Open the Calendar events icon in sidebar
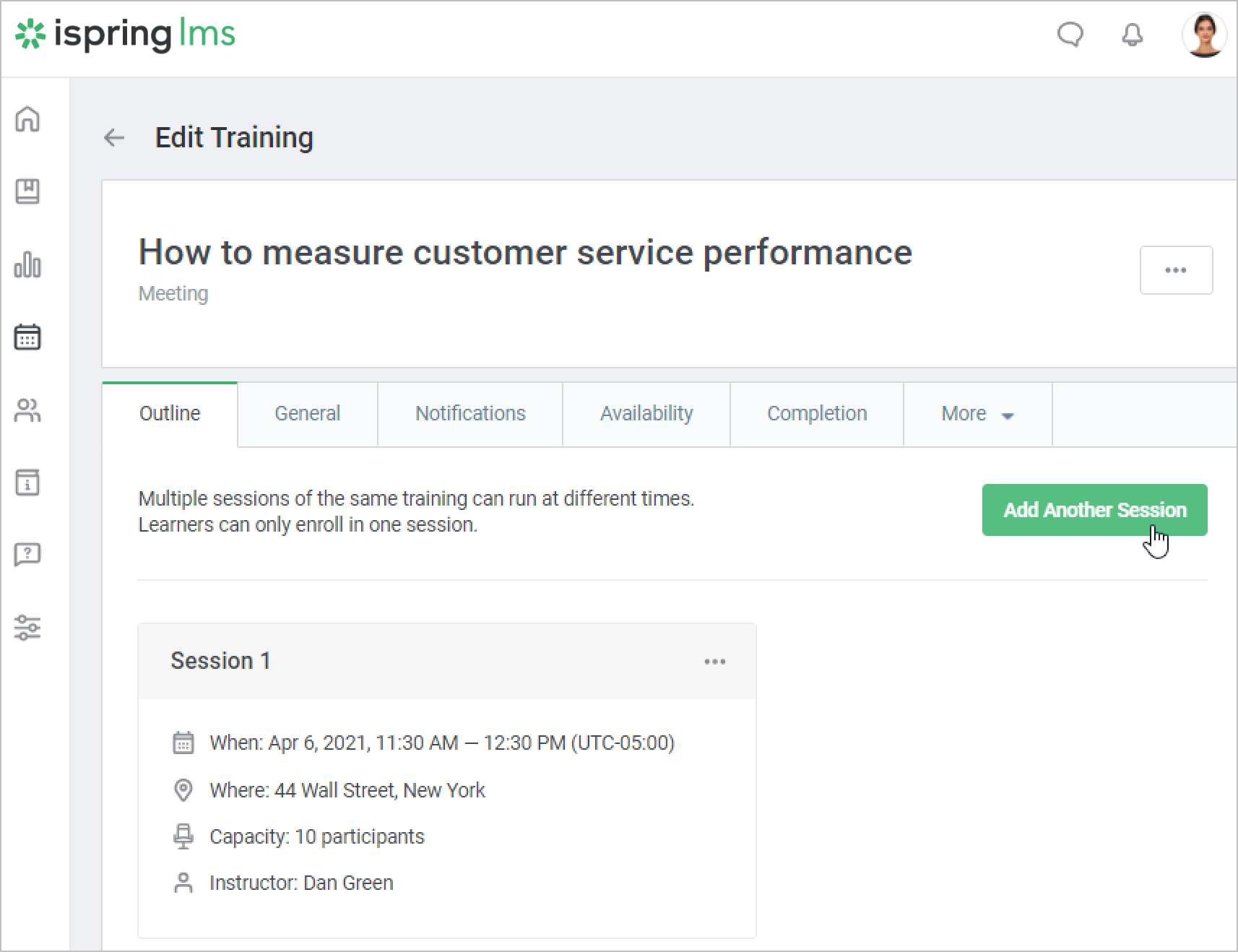 click(x=27, y=337)
